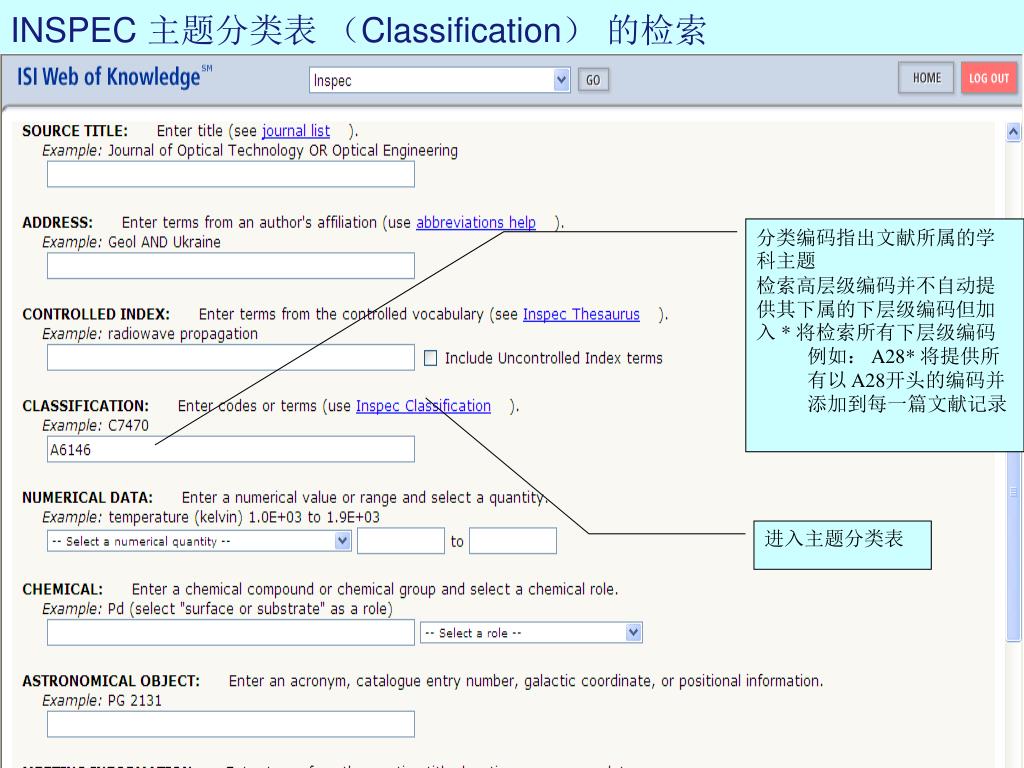This screenshot has width=1024, height=768.
Task: Expand the Select a numerical quantity dropdown
Action: 199,541
